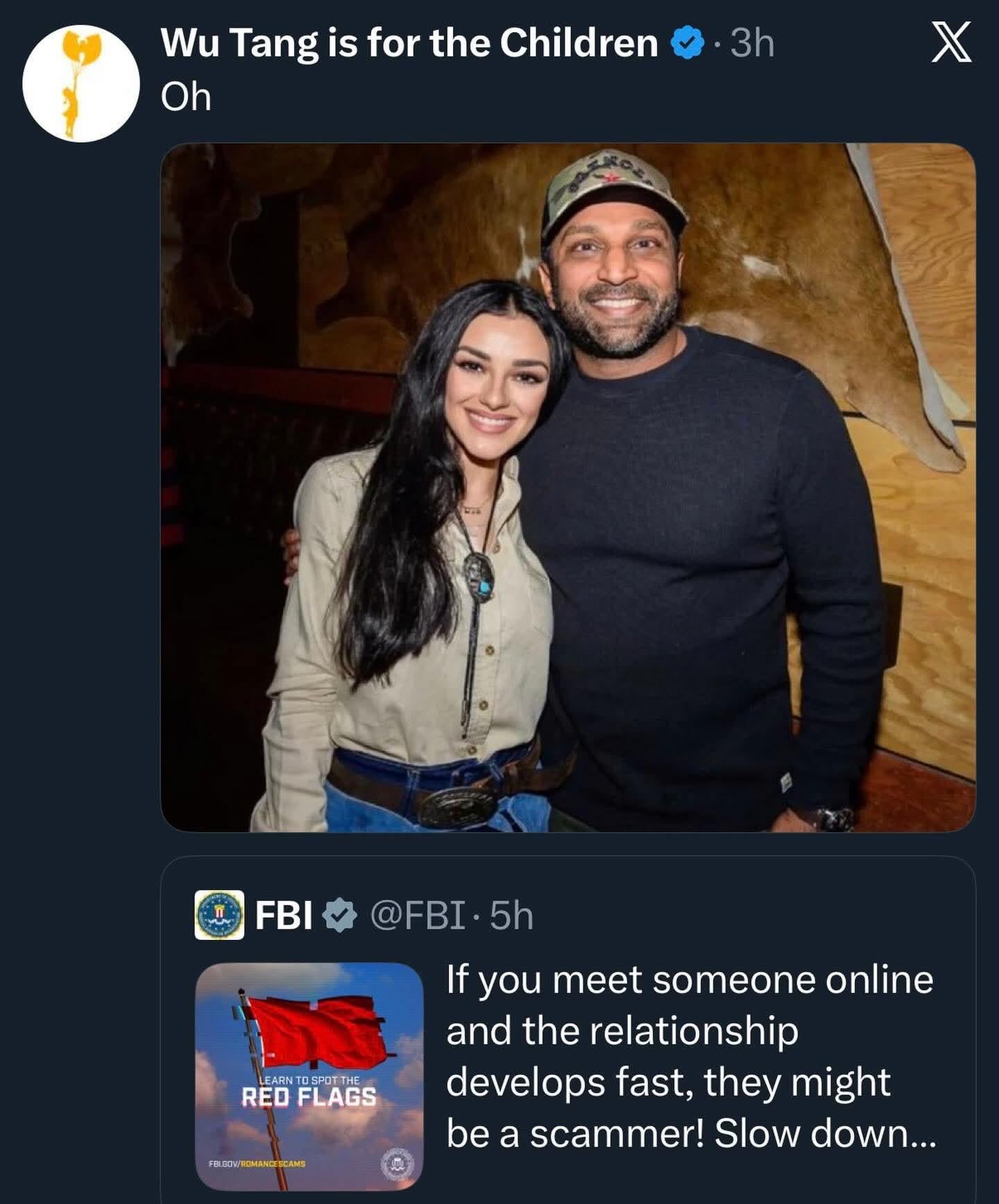Open the FBI seal profile avatar
The height and width of the screenshot is (1204, 999).
coord(219,915)
